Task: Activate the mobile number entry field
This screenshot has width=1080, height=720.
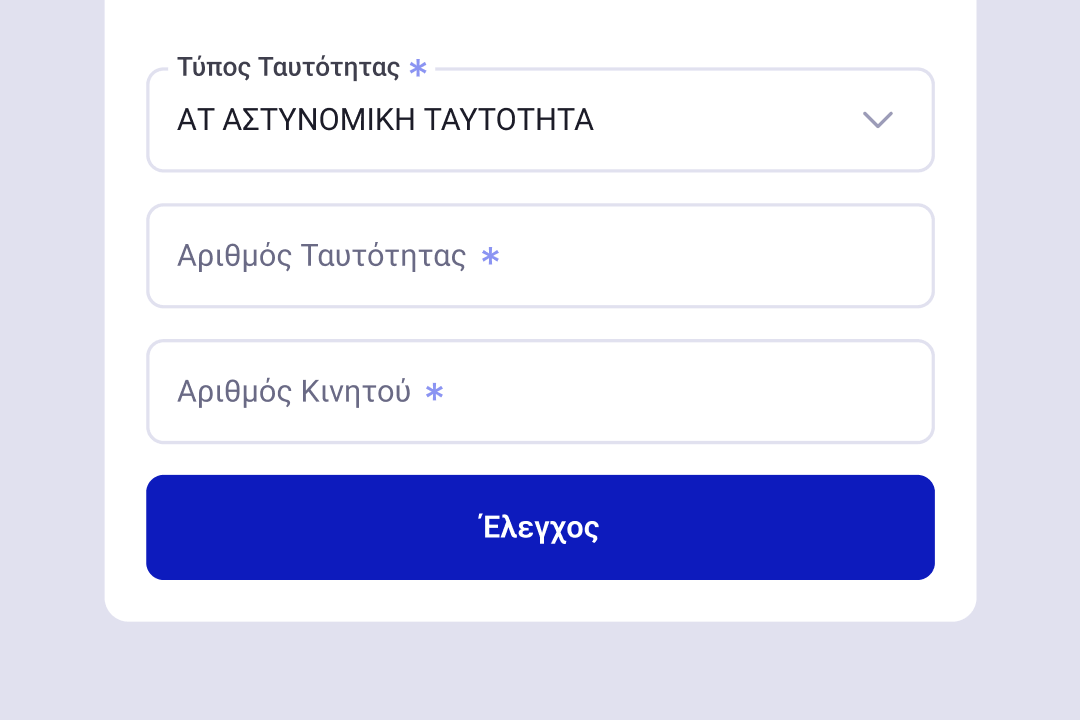Action: (540, 391)
